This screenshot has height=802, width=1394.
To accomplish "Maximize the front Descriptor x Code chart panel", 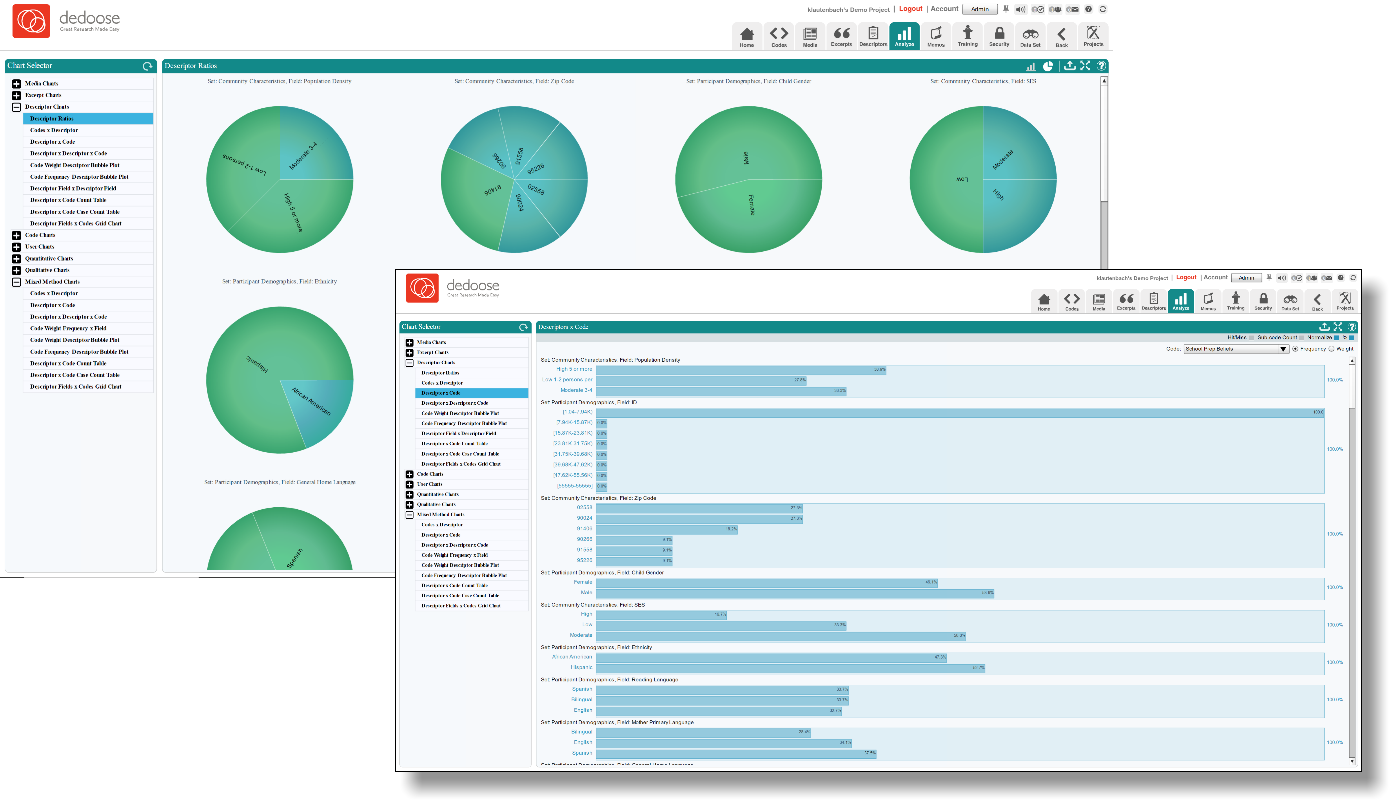I will pyautogui.click(x=1338, y=327).
